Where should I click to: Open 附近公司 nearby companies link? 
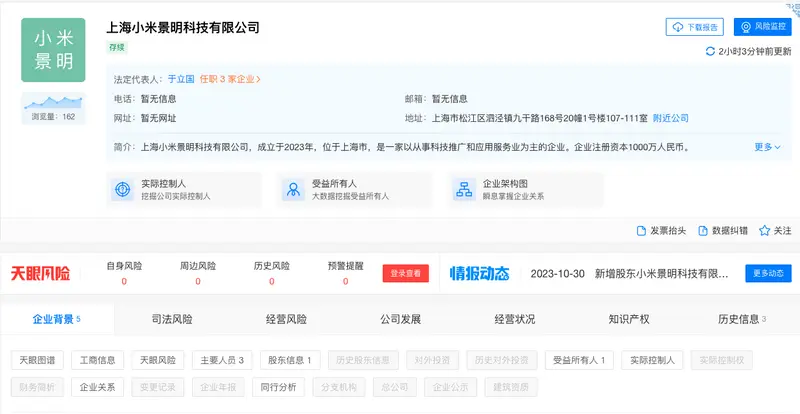coord(670,118)
